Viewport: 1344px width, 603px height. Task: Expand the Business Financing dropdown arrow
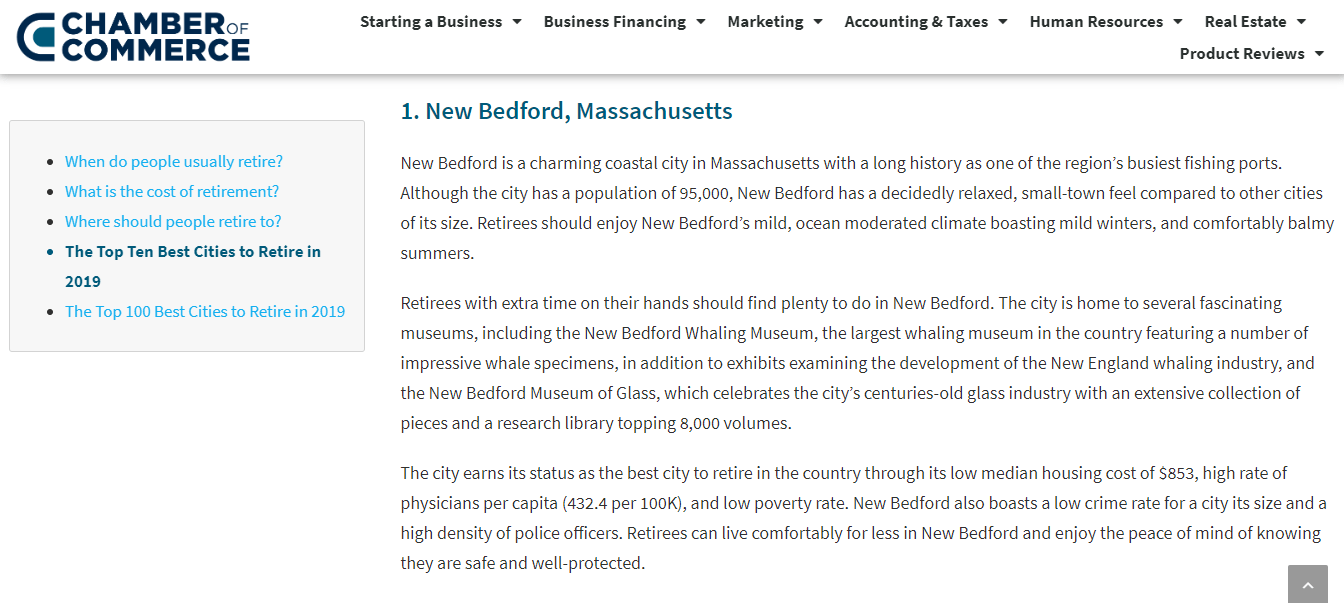pos(701,22)
